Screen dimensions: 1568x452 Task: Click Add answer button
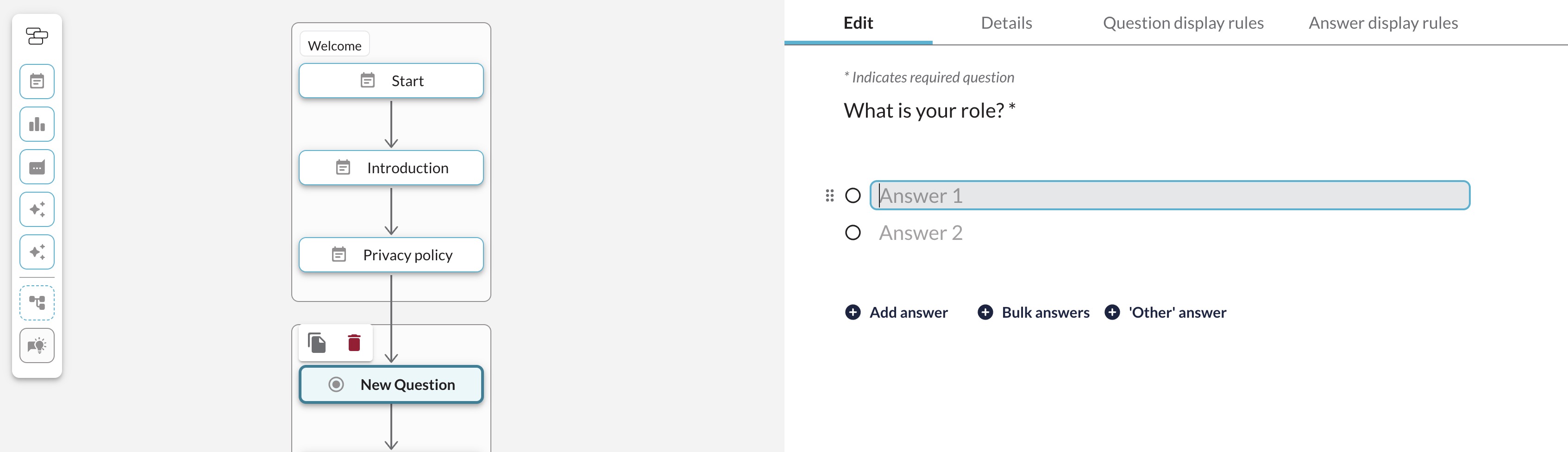tap(896, 312)
